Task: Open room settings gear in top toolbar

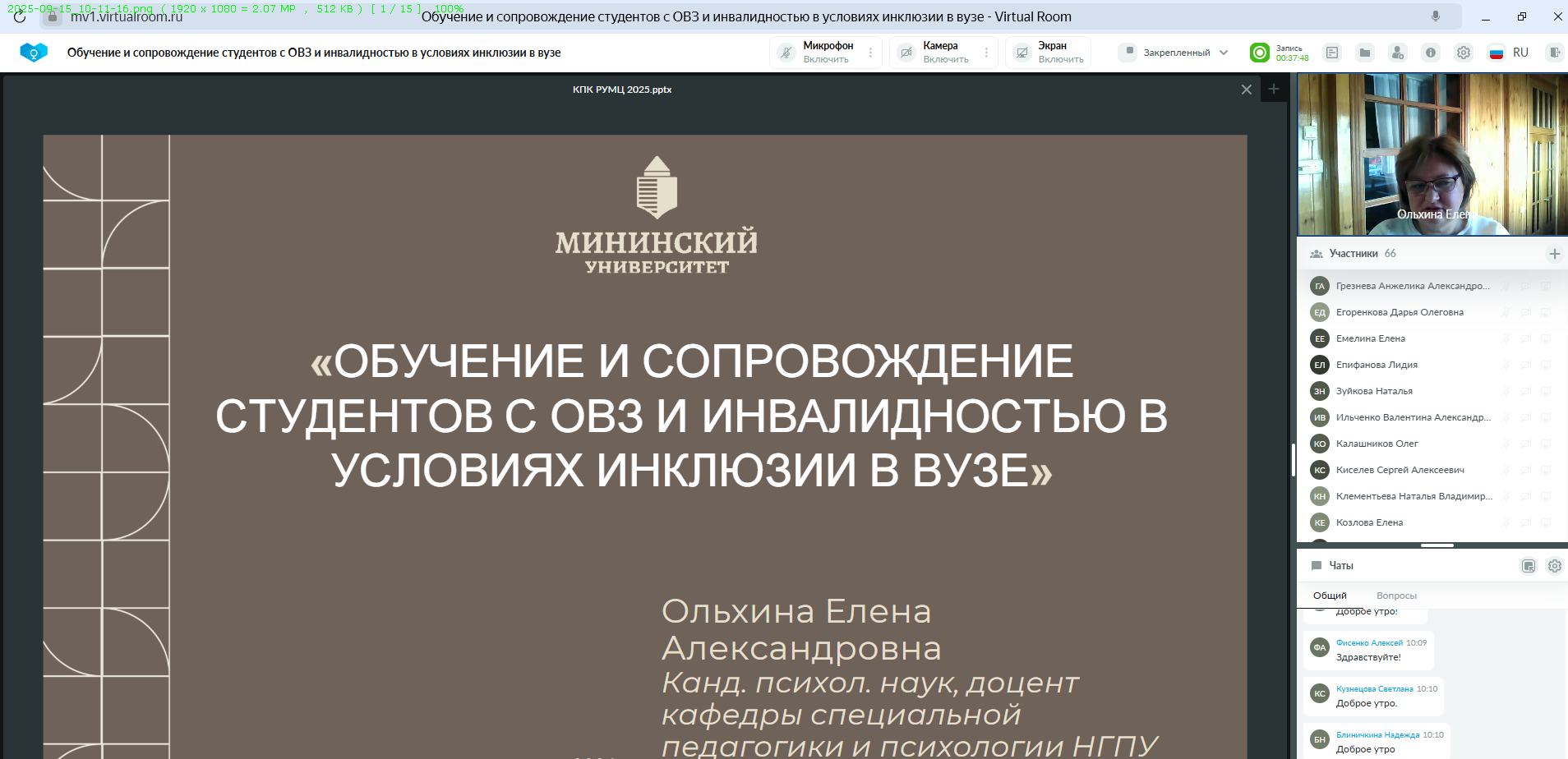Action: pos(1464,53)
